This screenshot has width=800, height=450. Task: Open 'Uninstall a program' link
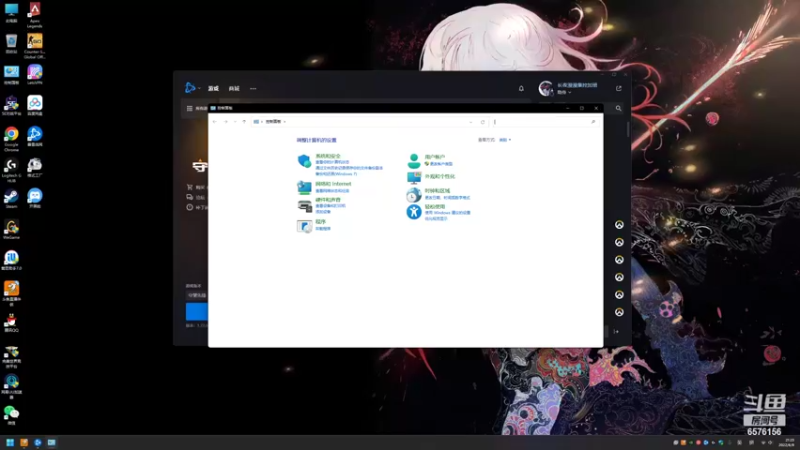click(x=323, y=229)
